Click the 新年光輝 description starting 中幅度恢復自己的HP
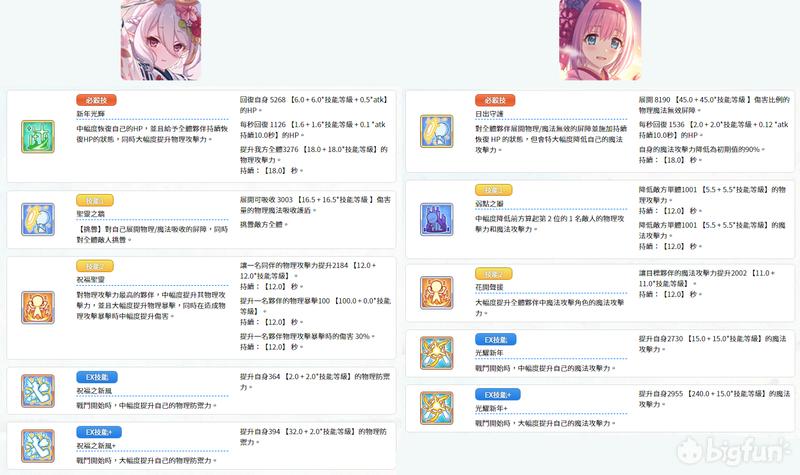This screenshot has width=800, height=475. [152, 134]
